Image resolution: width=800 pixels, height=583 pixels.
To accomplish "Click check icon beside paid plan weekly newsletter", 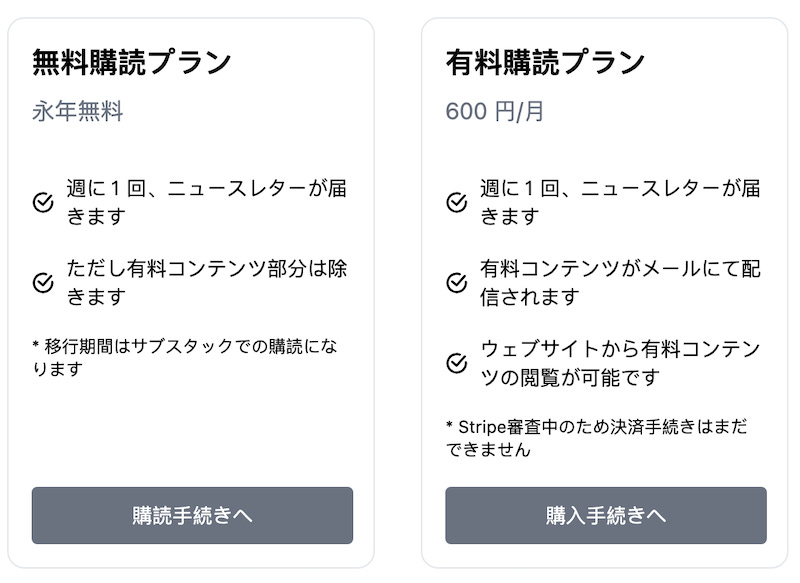I will coord(457,202).
